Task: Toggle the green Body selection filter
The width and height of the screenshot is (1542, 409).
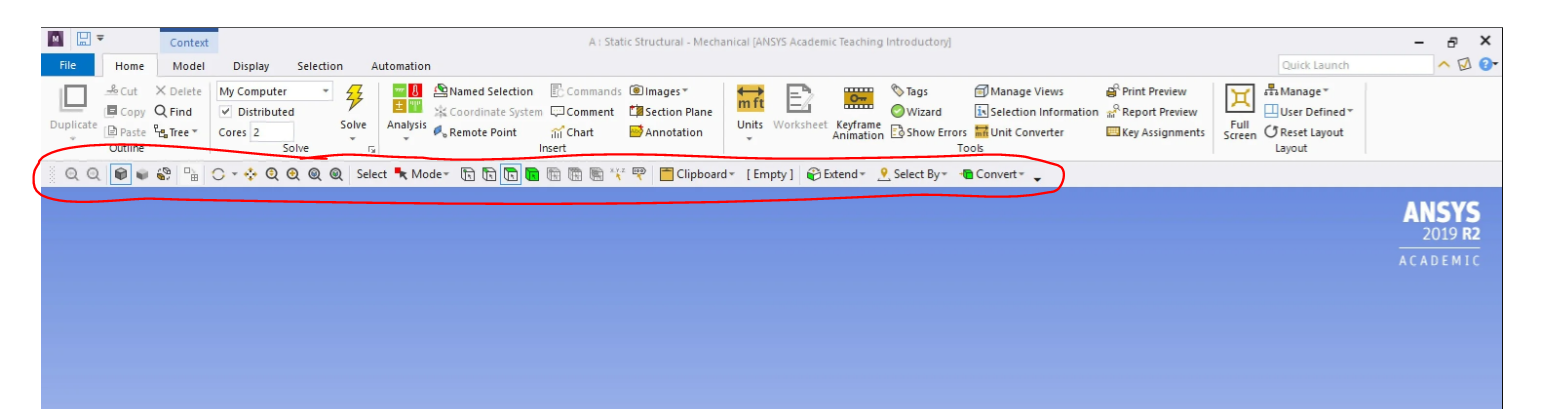Action: (x=532, y=174)
